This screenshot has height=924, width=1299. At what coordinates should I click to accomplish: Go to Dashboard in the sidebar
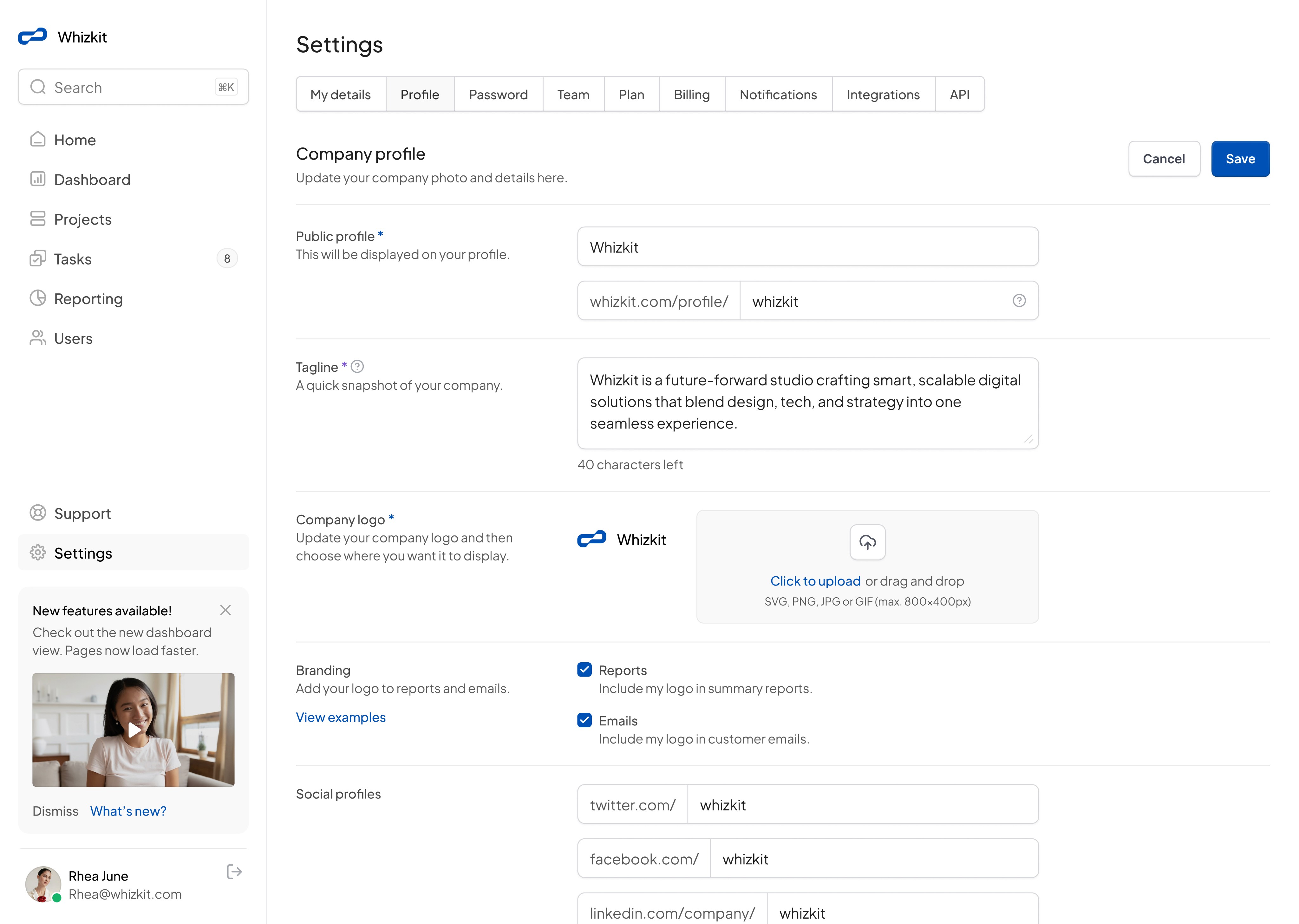pyautogui.click(x=92, y=179)
